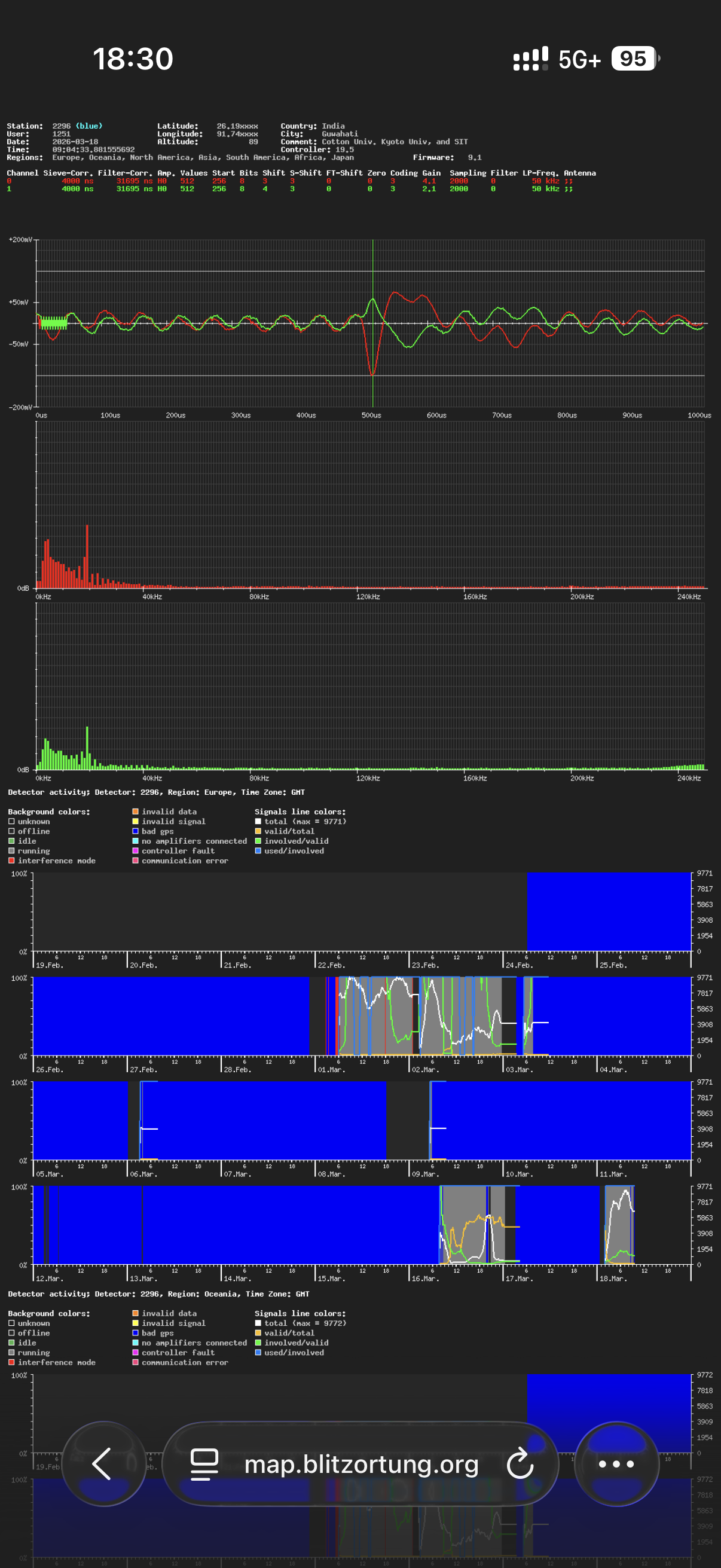Tap the back arrow button
The image size is (721, 1568).
(103, 1463)
